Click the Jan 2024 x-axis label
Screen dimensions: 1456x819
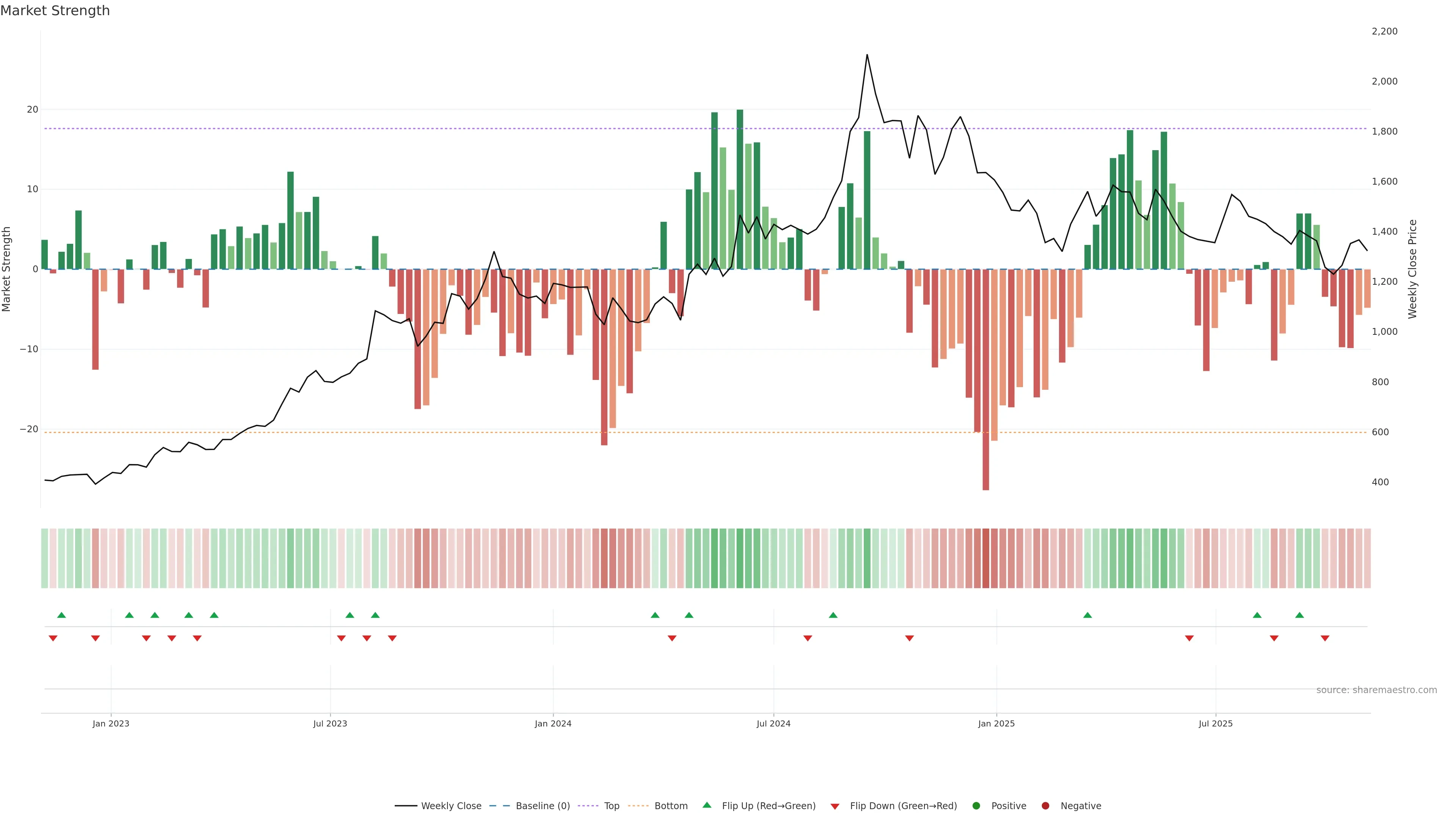tap(553, 723)
